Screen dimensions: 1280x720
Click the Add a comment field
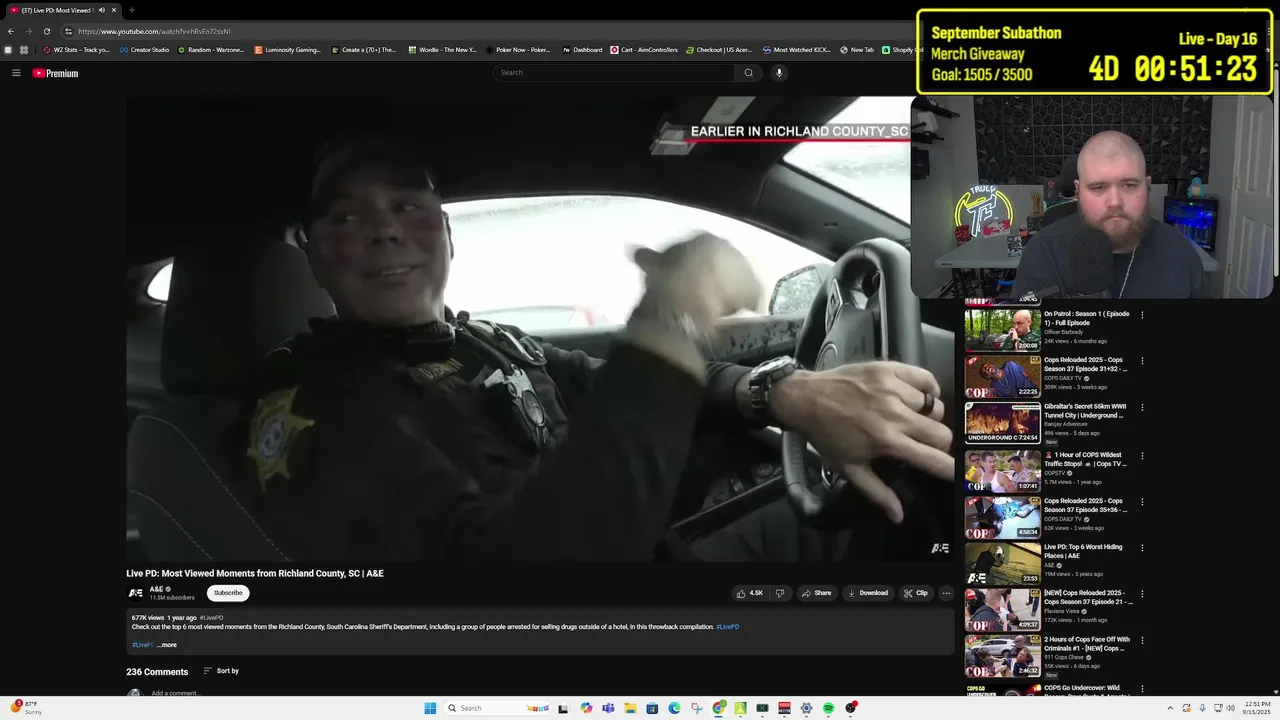click(175, 693)
